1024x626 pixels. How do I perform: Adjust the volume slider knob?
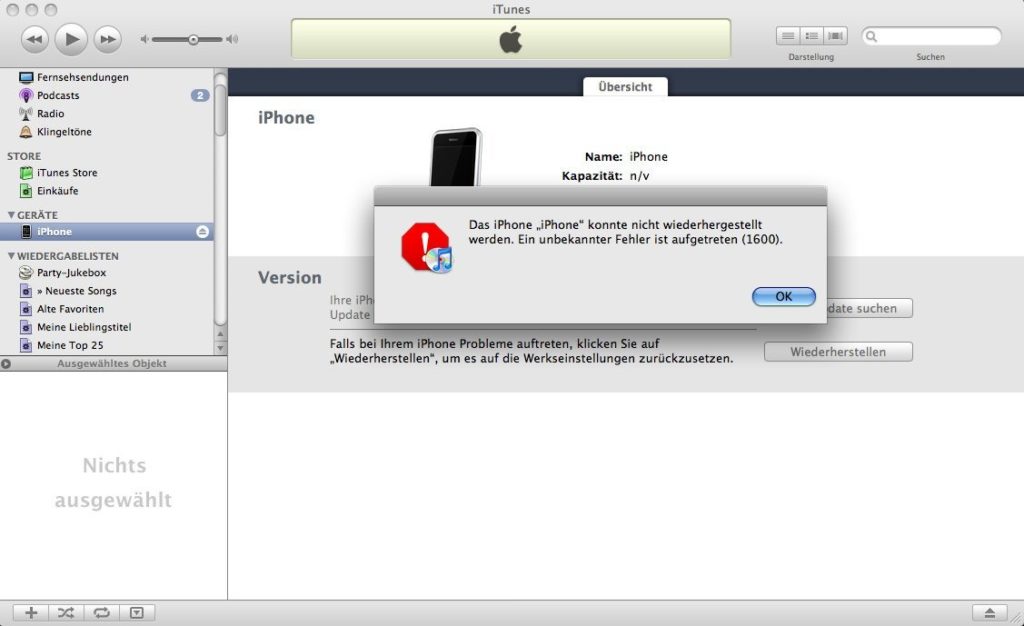[x=193, y=40]
